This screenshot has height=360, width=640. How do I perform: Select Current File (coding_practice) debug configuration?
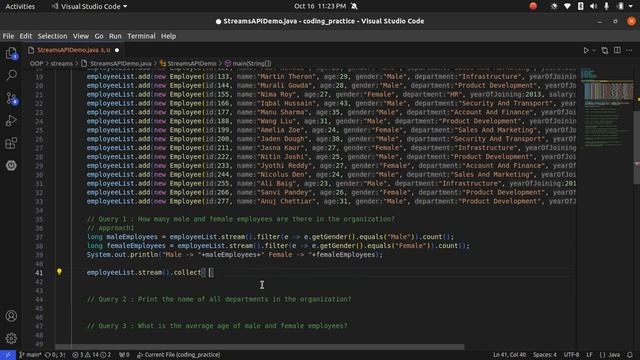(x=178, y=355)
